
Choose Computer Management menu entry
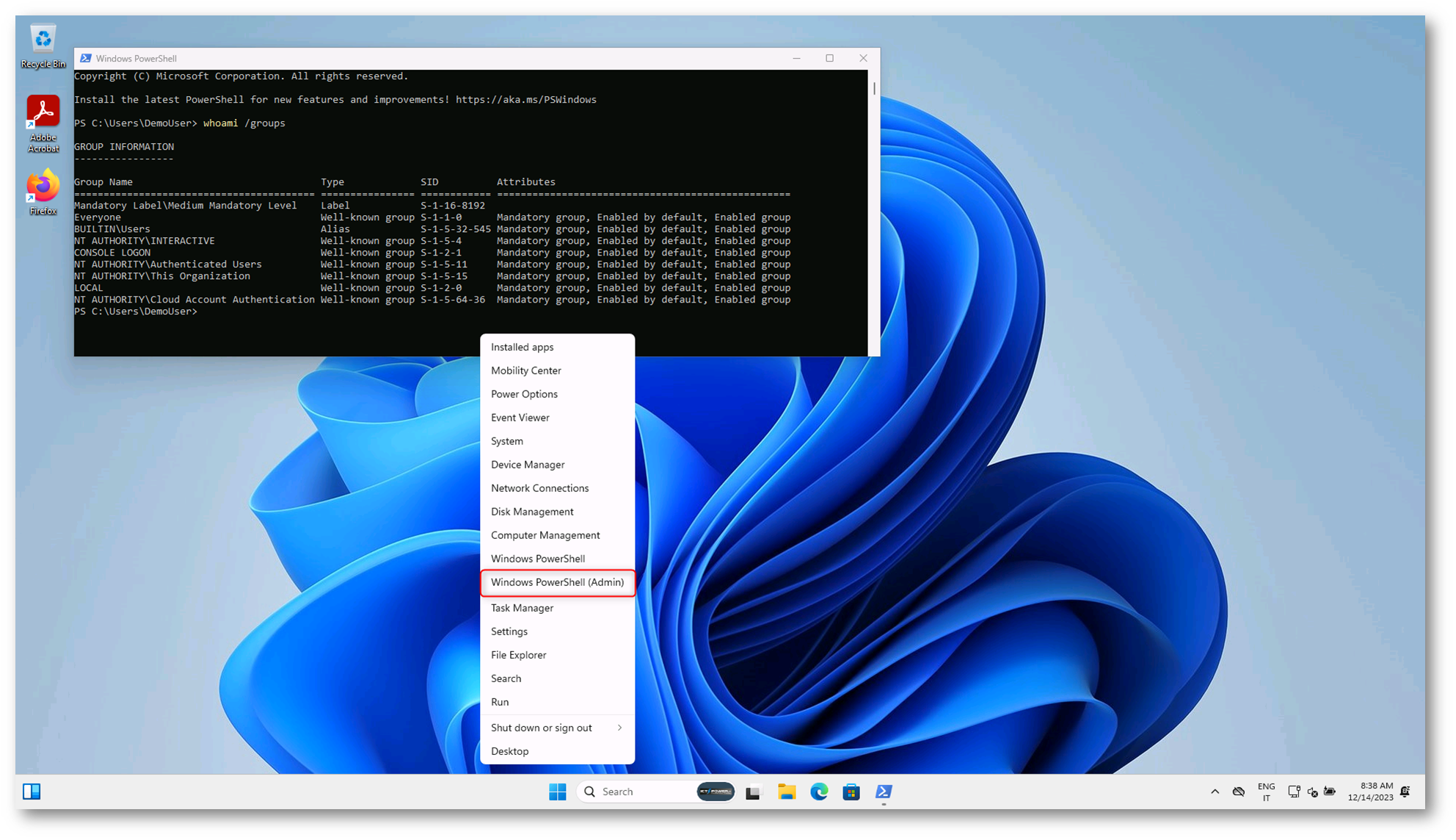coord(557,535)
